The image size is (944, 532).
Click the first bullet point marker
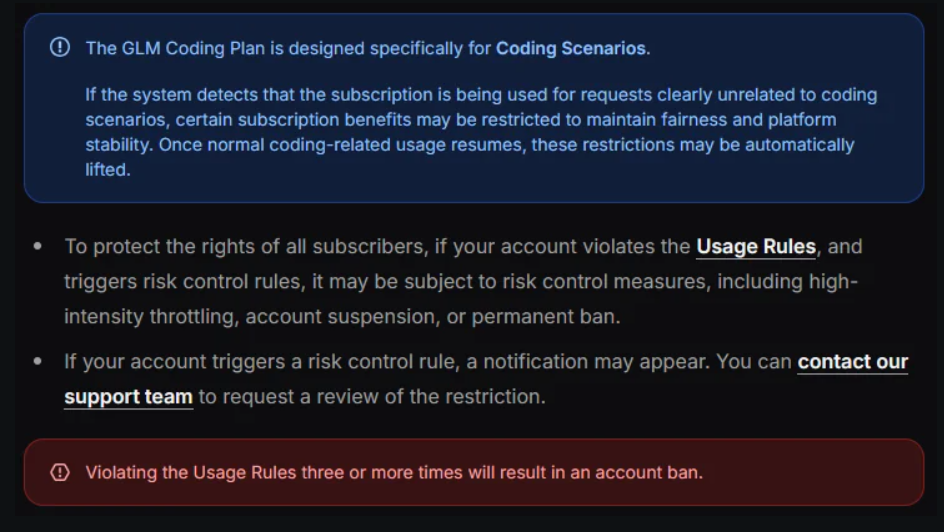click(38, 246)
